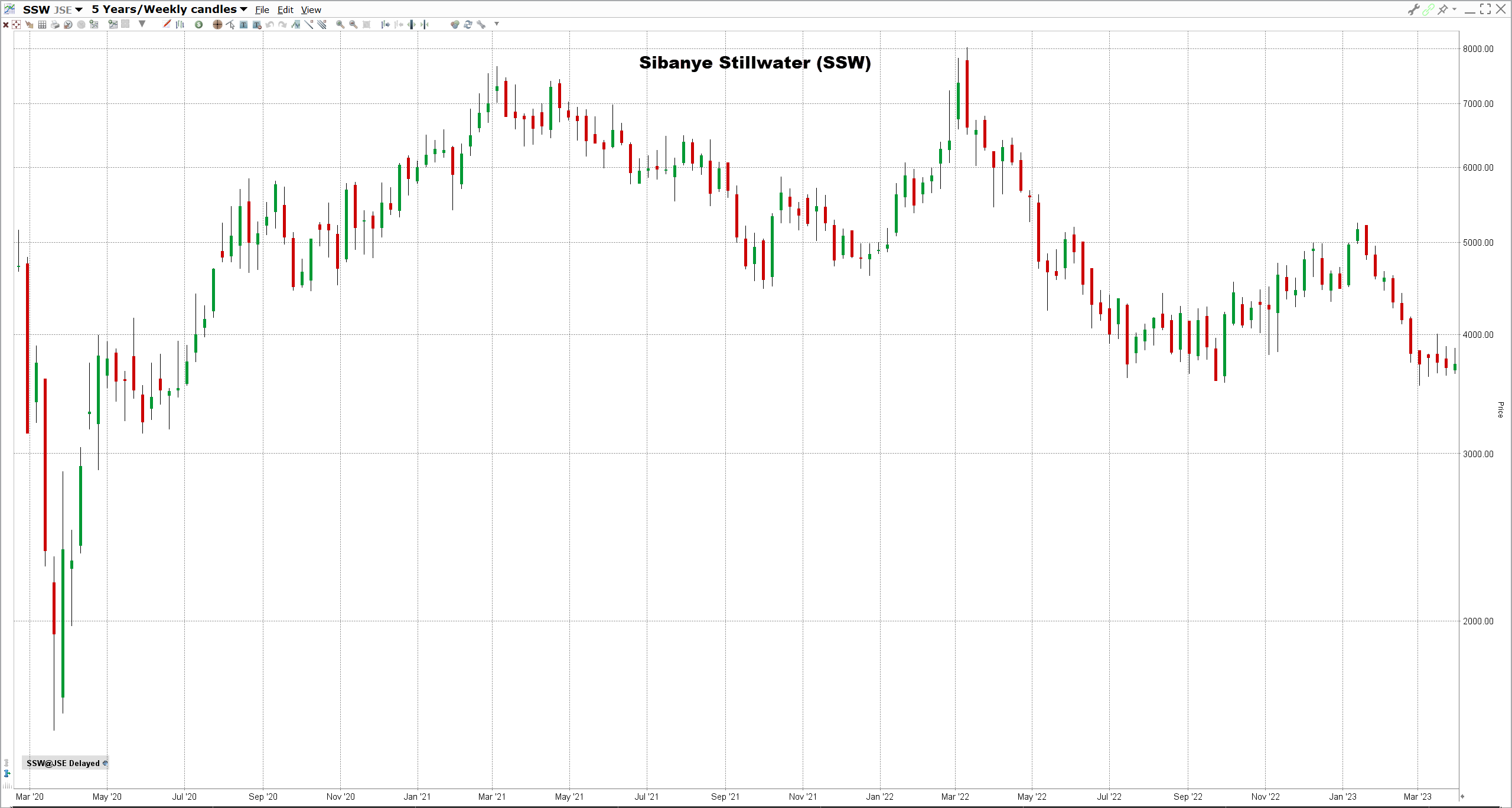Click the Nov '22 time axis label
This screenshot has height=808, width=1512.
click(x=1265, y=797)
